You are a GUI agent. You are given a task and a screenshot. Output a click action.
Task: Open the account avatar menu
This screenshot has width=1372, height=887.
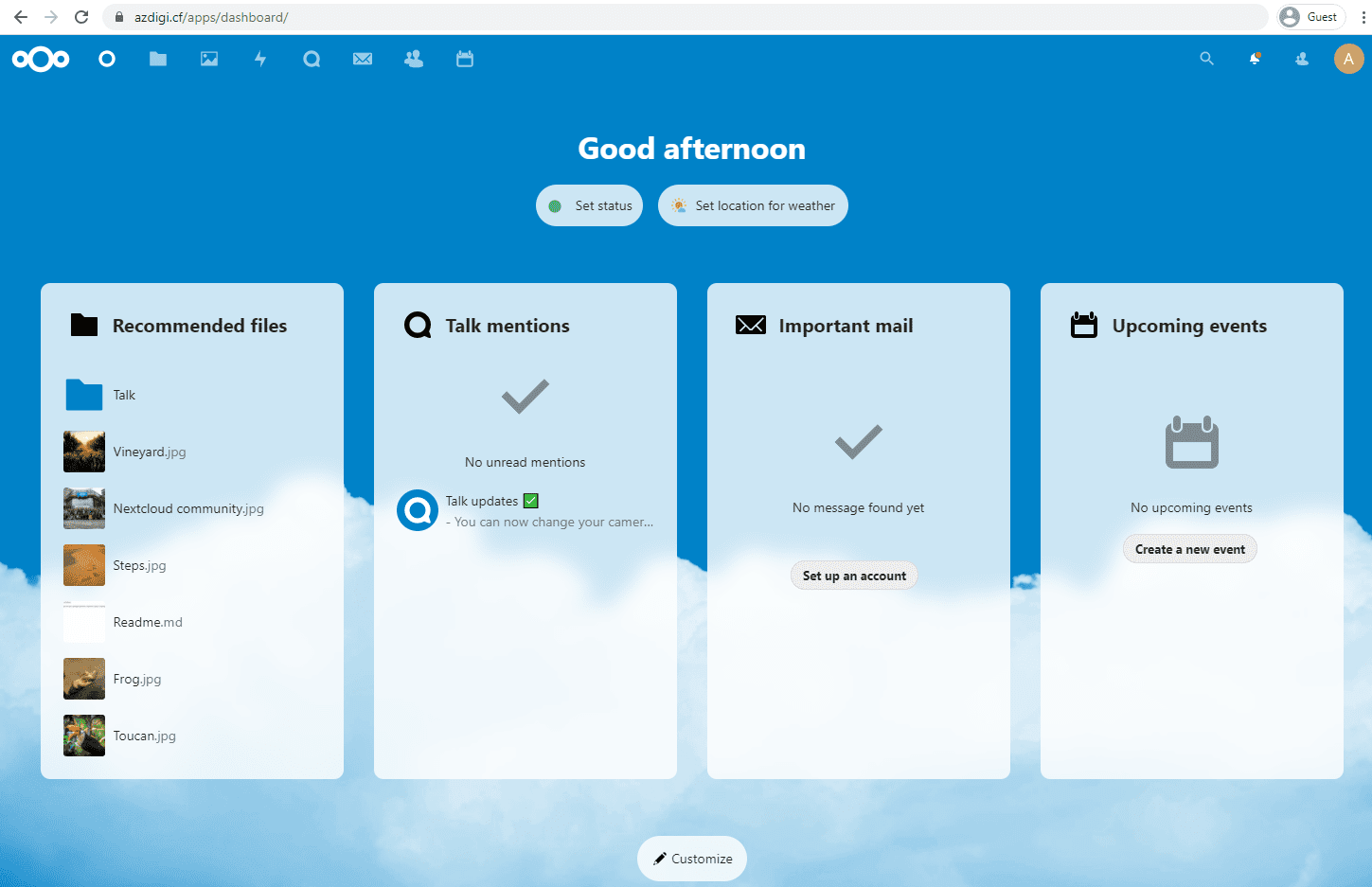tap(1348, 59)
